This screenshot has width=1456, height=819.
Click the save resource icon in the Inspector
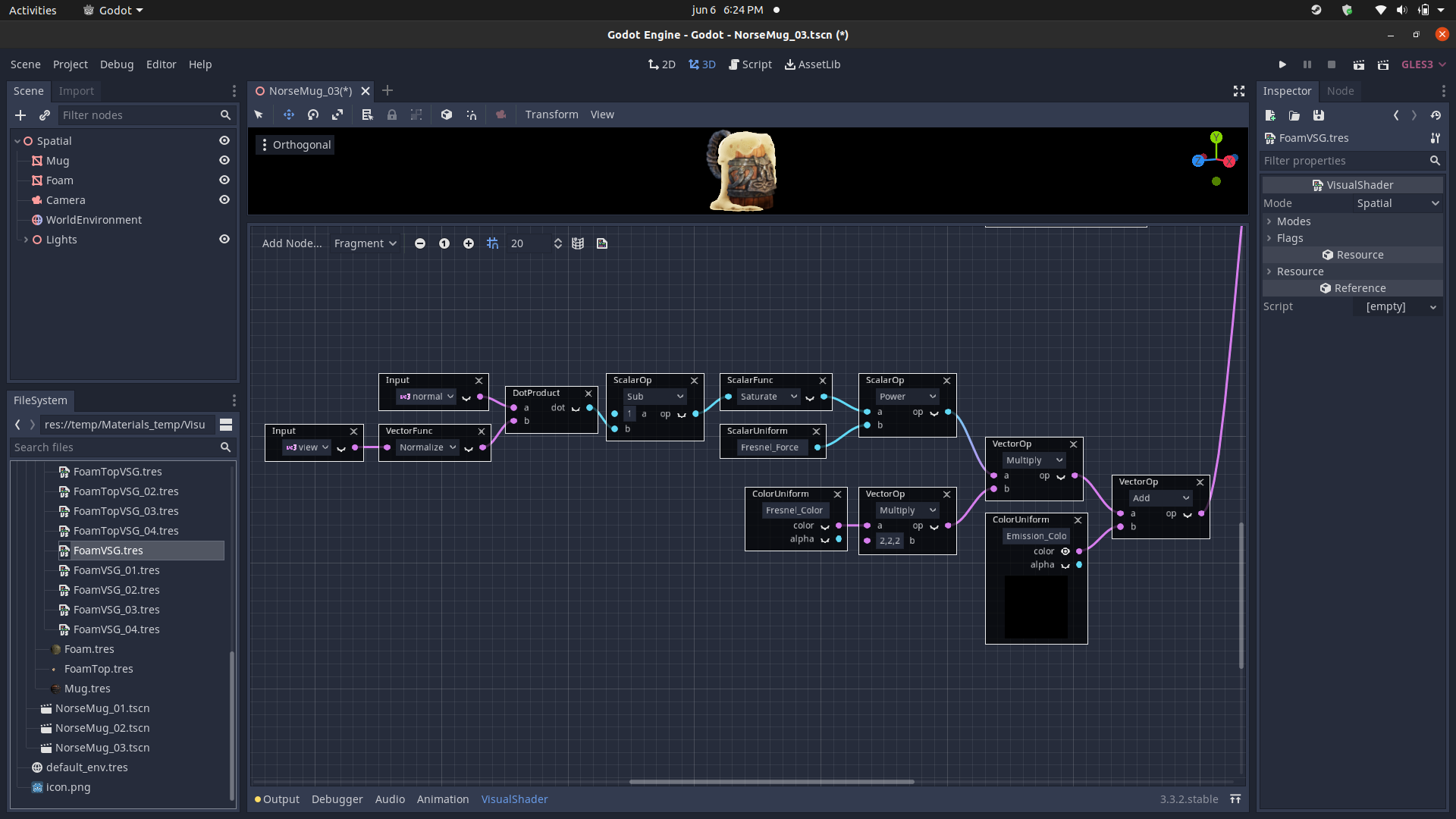click(x=1318, y=115)
